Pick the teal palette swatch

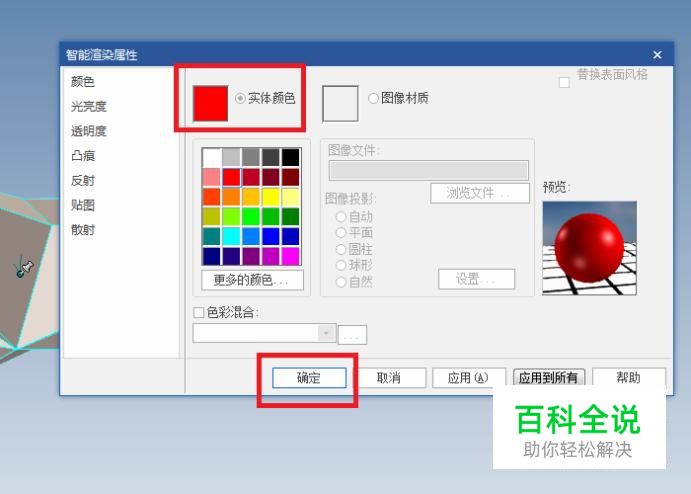pos(212,237)
